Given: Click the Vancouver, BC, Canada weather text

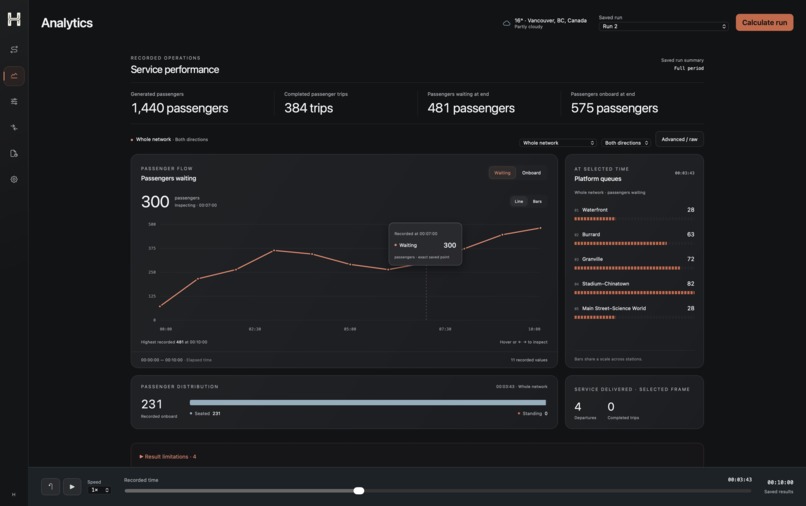Looking at the screenshot, I should 551,21.
